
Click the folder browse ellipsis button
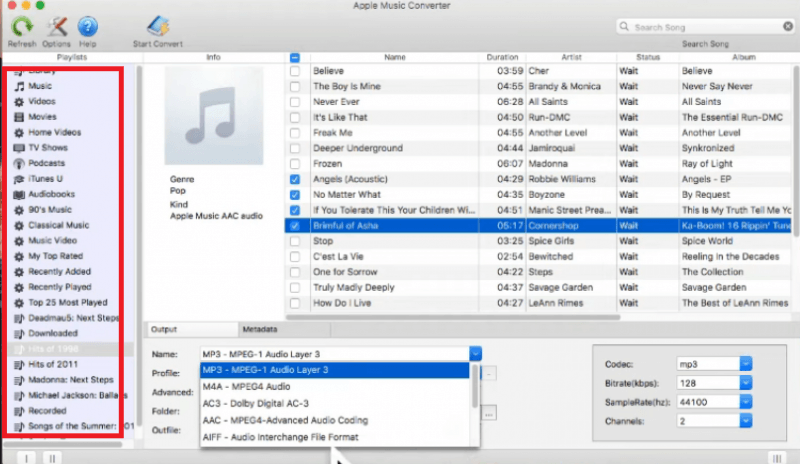[489, 414]
